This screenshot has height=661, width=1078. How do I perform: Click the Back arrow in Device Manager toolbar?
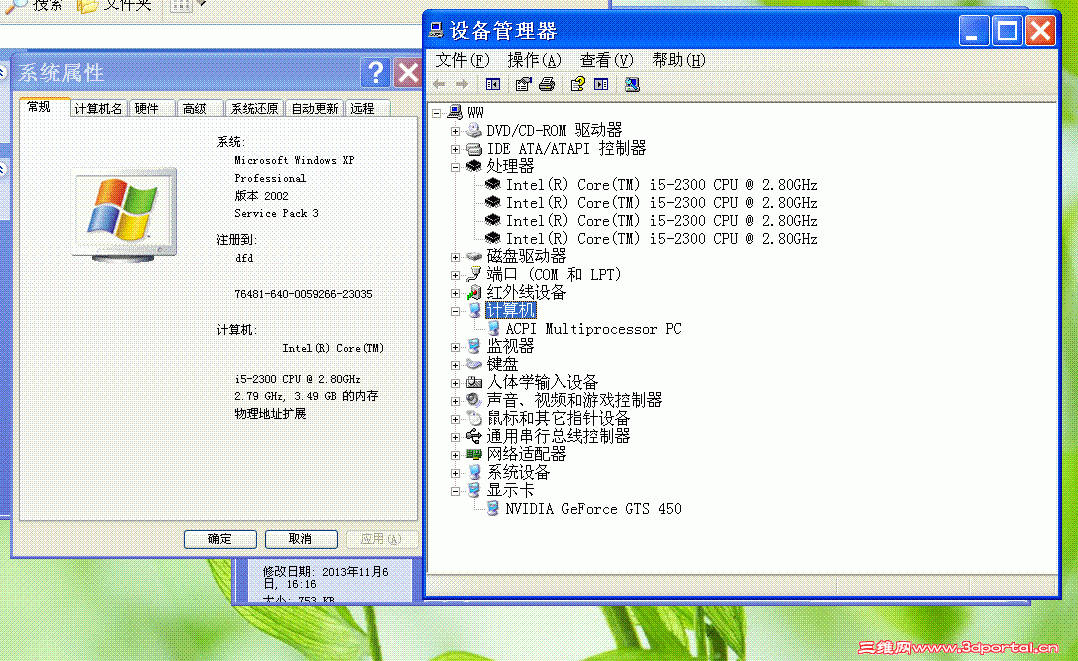pos(439,84)
